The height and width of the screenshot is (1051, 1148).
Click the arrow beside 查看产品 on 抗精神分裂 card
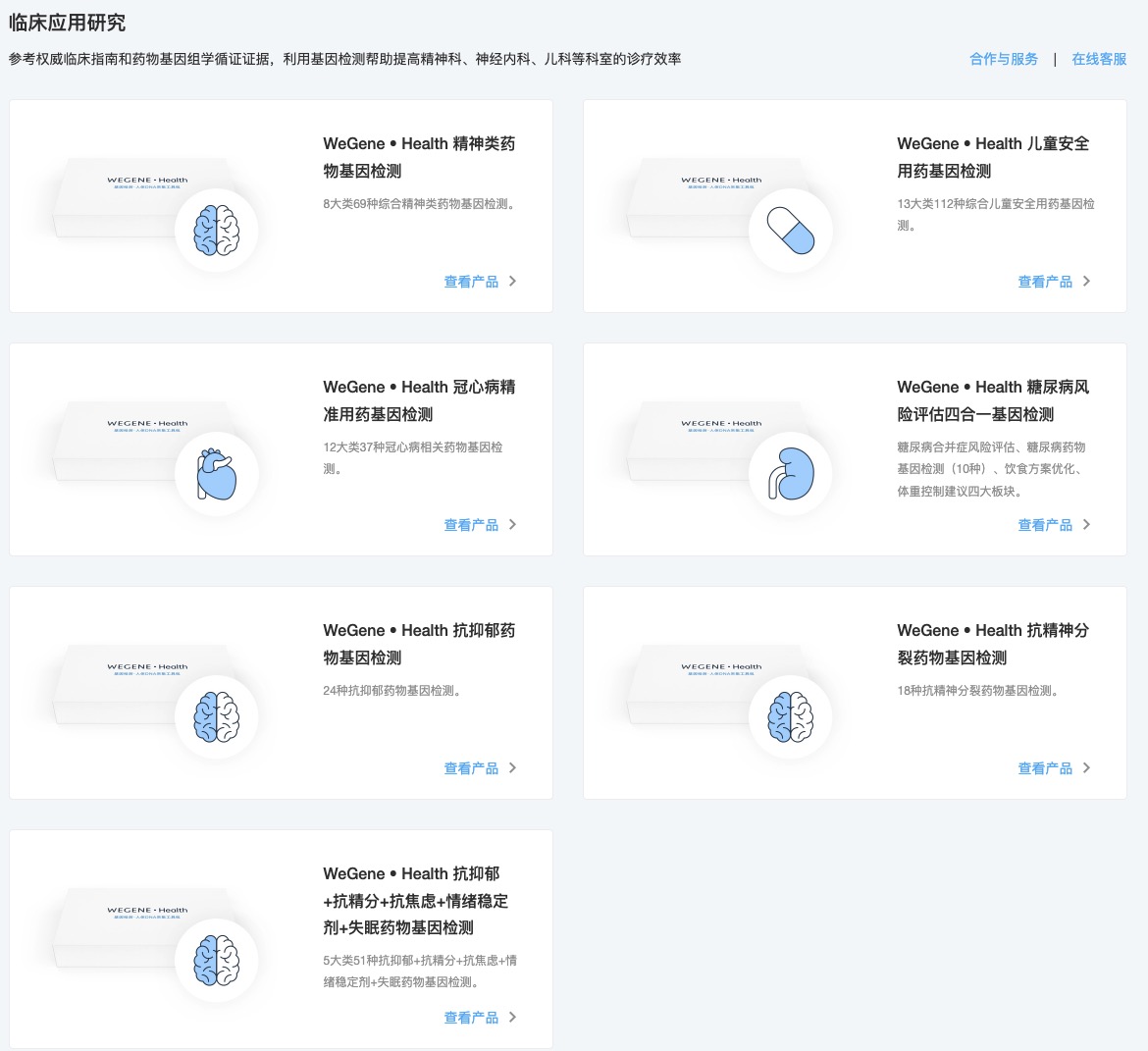pyautogui.click(x=1086, y=767)
